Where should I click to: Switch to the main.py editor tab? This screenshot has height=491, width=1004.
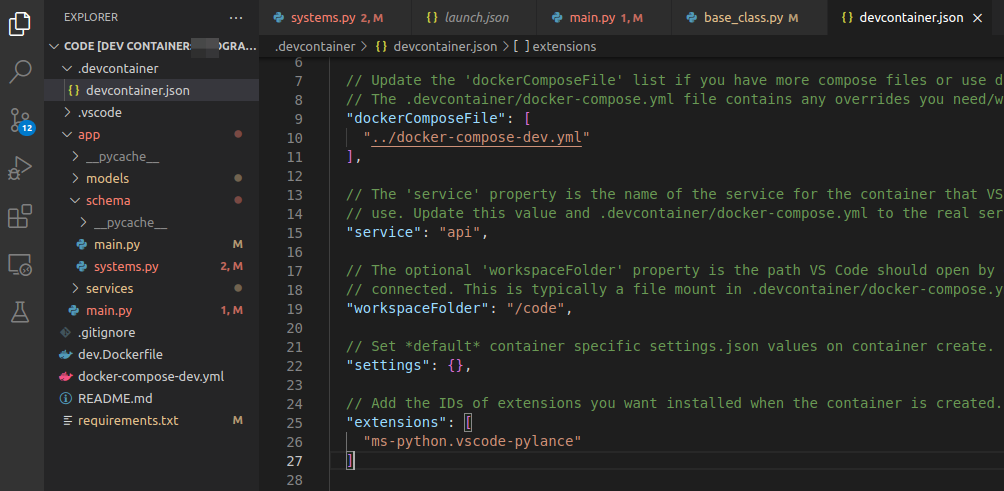(x=602, y=18)
